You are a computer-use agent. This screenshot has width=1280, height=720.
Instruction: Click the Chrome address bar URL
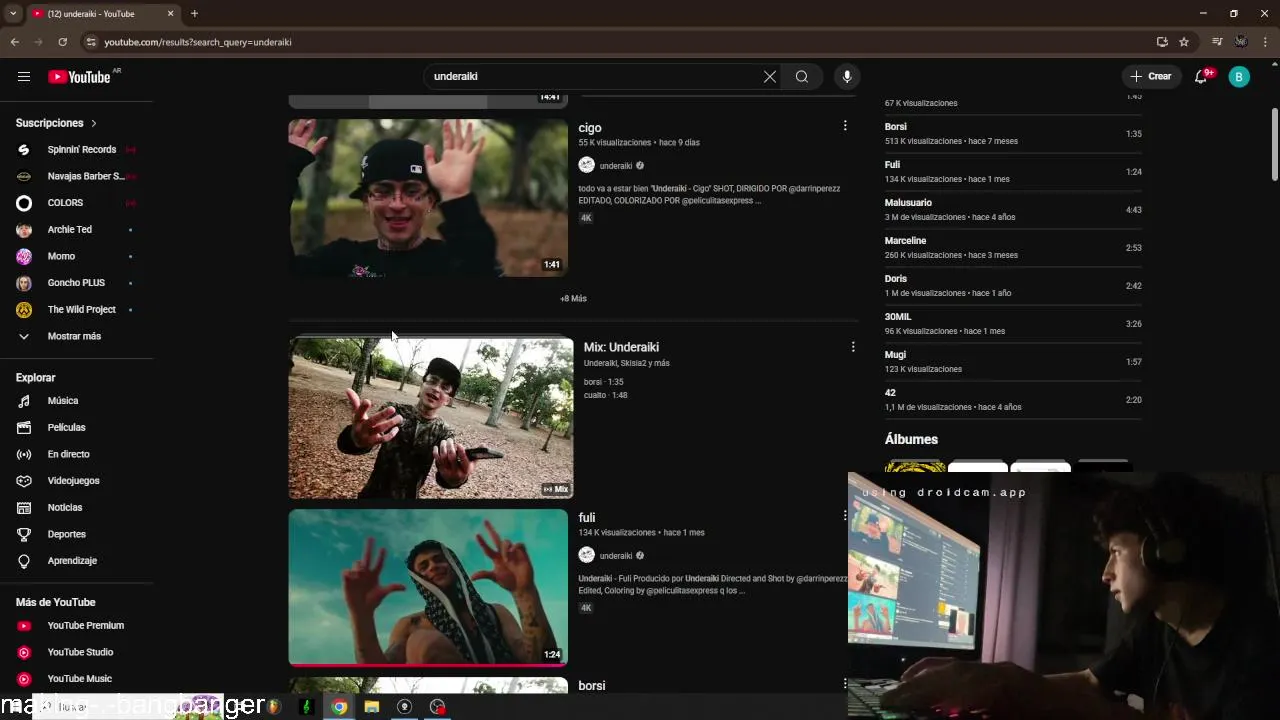[x=198, y=42]
